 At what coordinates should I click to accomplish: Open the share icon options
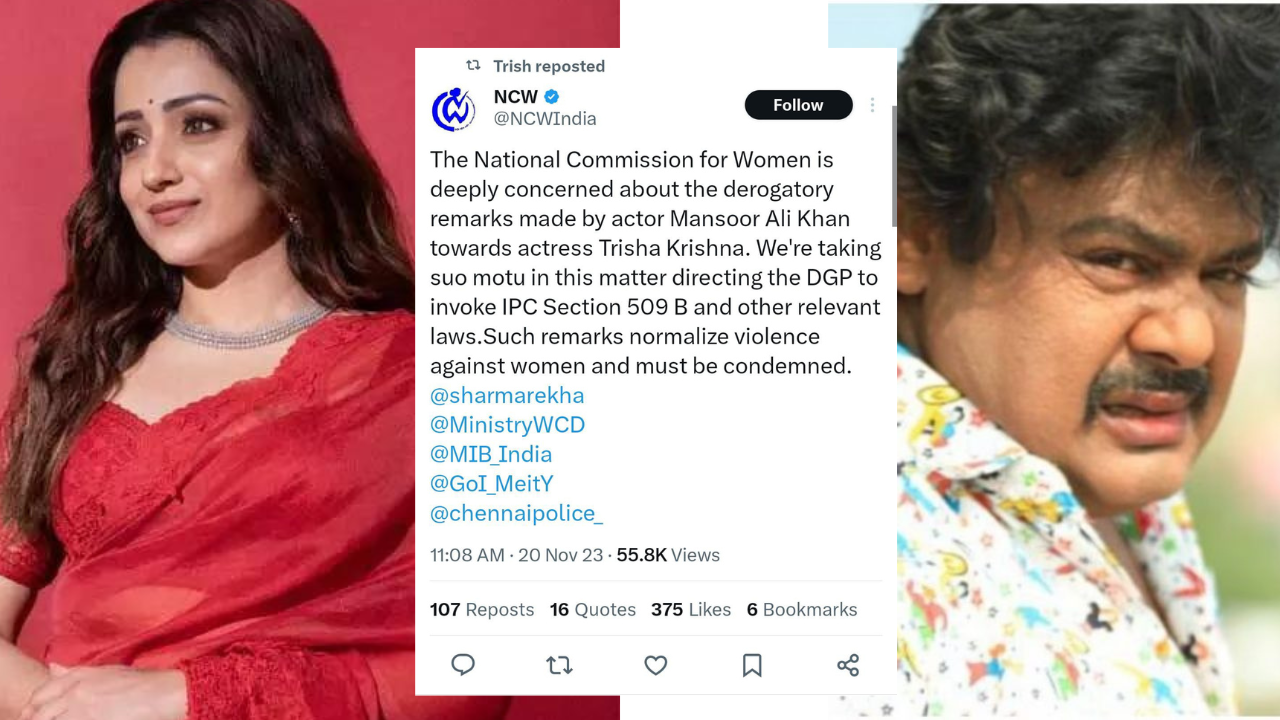(848, 665)
